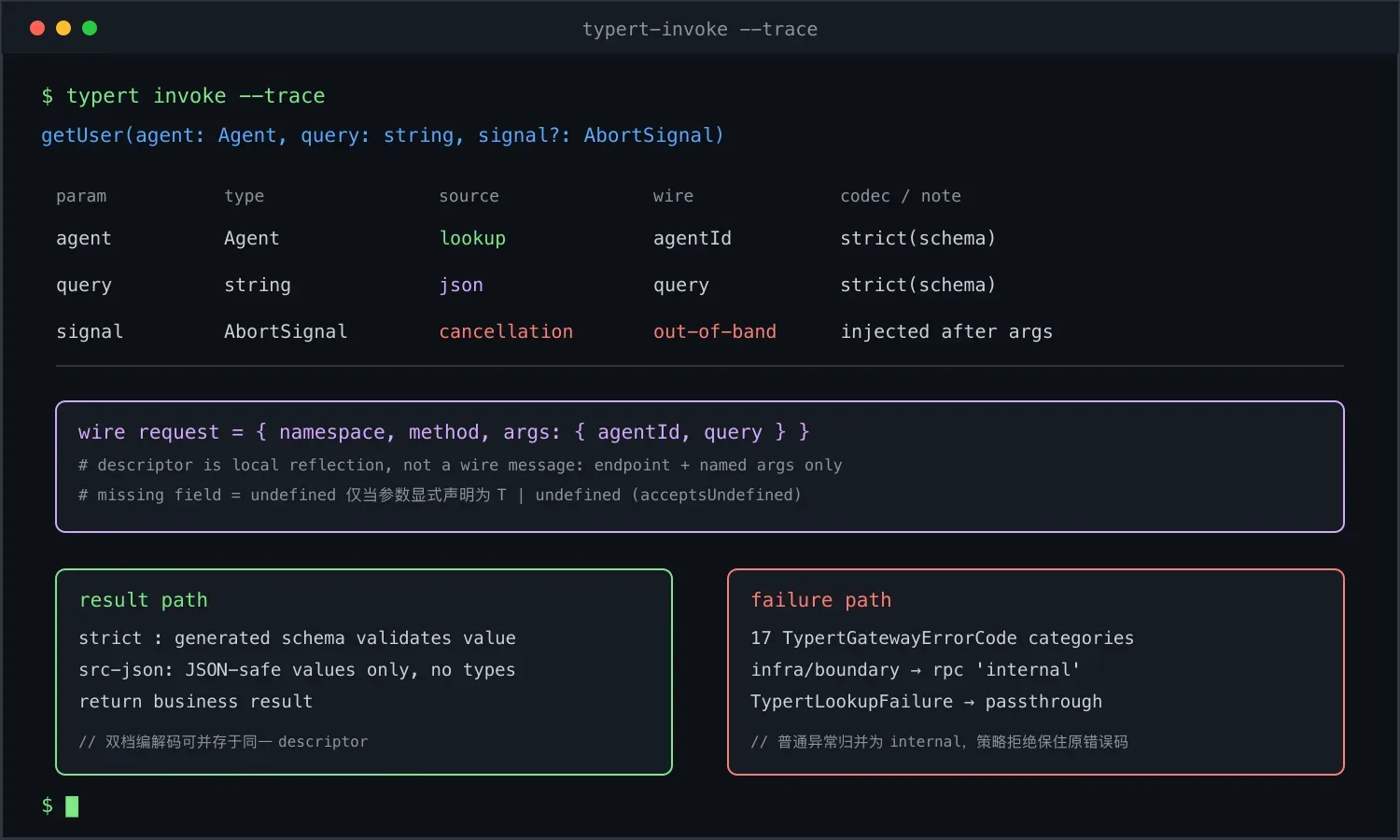Viewport: 1400px width, 840px height.
Task: Click the "source" column header
Action: click(469, 196)
